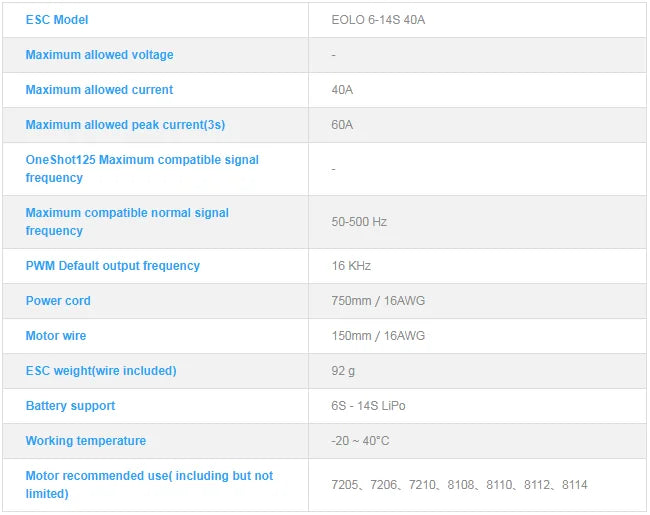
Task: Select the '50-500 Hz' value
Action: pos(359,222)
